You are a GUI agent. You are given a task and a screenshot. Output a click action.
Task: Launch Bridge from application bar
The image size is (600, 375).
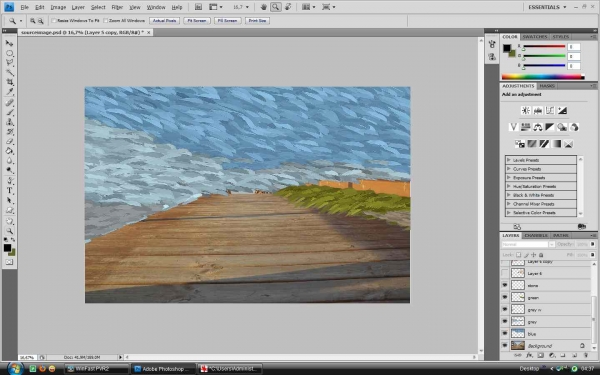(198, 7)
